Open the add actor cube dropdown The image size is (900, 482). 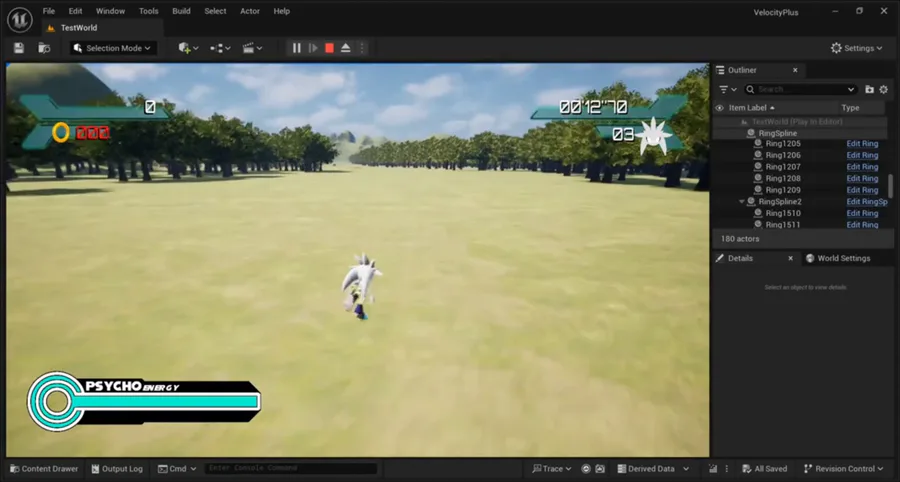tap(188, 48)
